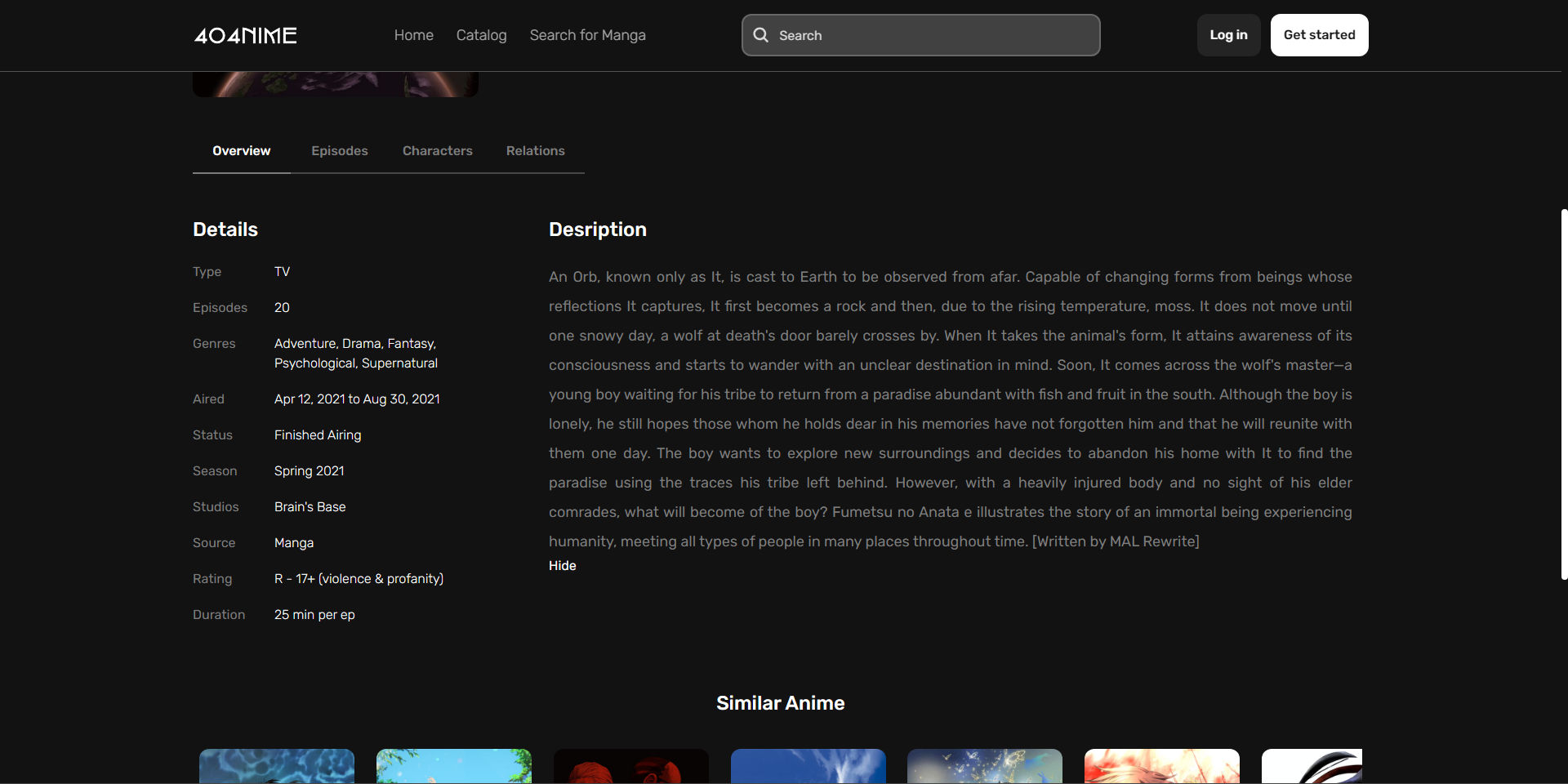The height and width of the screenshot is (784, 1568).
Task: Focus the Search input field
Action: point(920,35)
